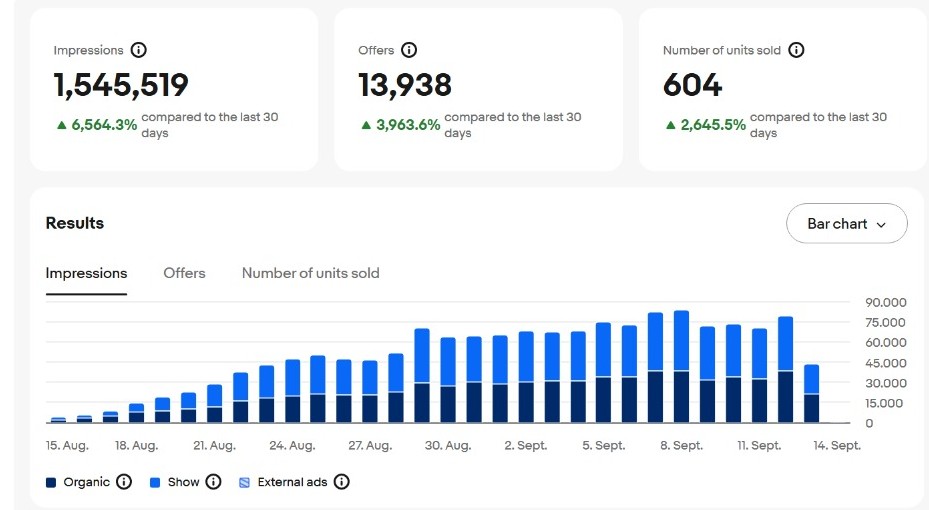Image resolution: width=929 pixels, height=510 pixels.
Task: Open the External ads legend info icon
Action: point(341,482)
